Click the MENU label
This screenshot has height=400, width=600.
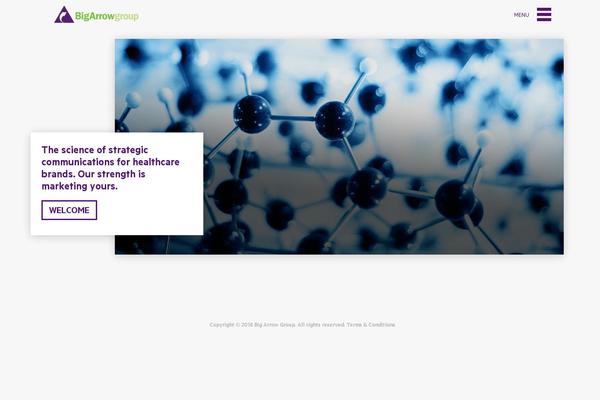(521, 15)
